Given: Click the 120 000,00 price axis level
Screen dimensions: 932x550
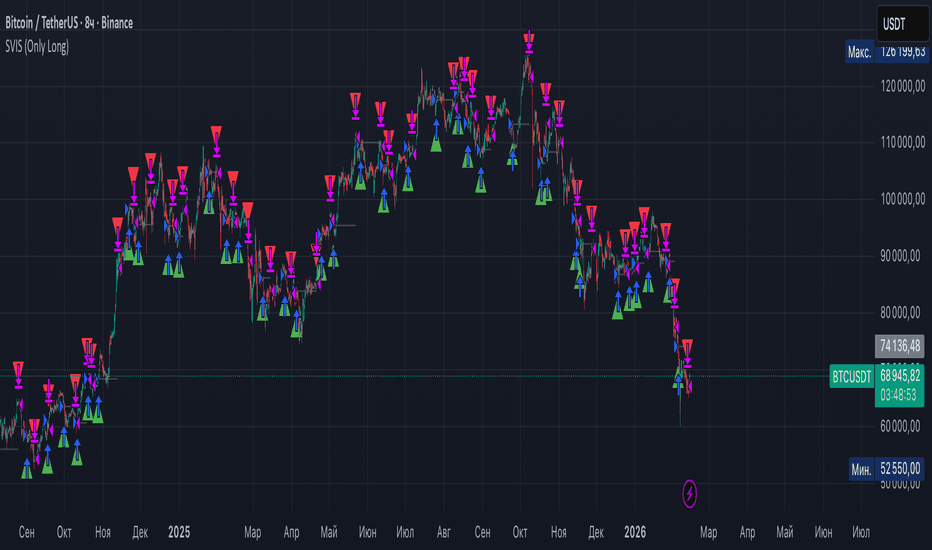Looking at the screenshot, I should pos(900,86).
